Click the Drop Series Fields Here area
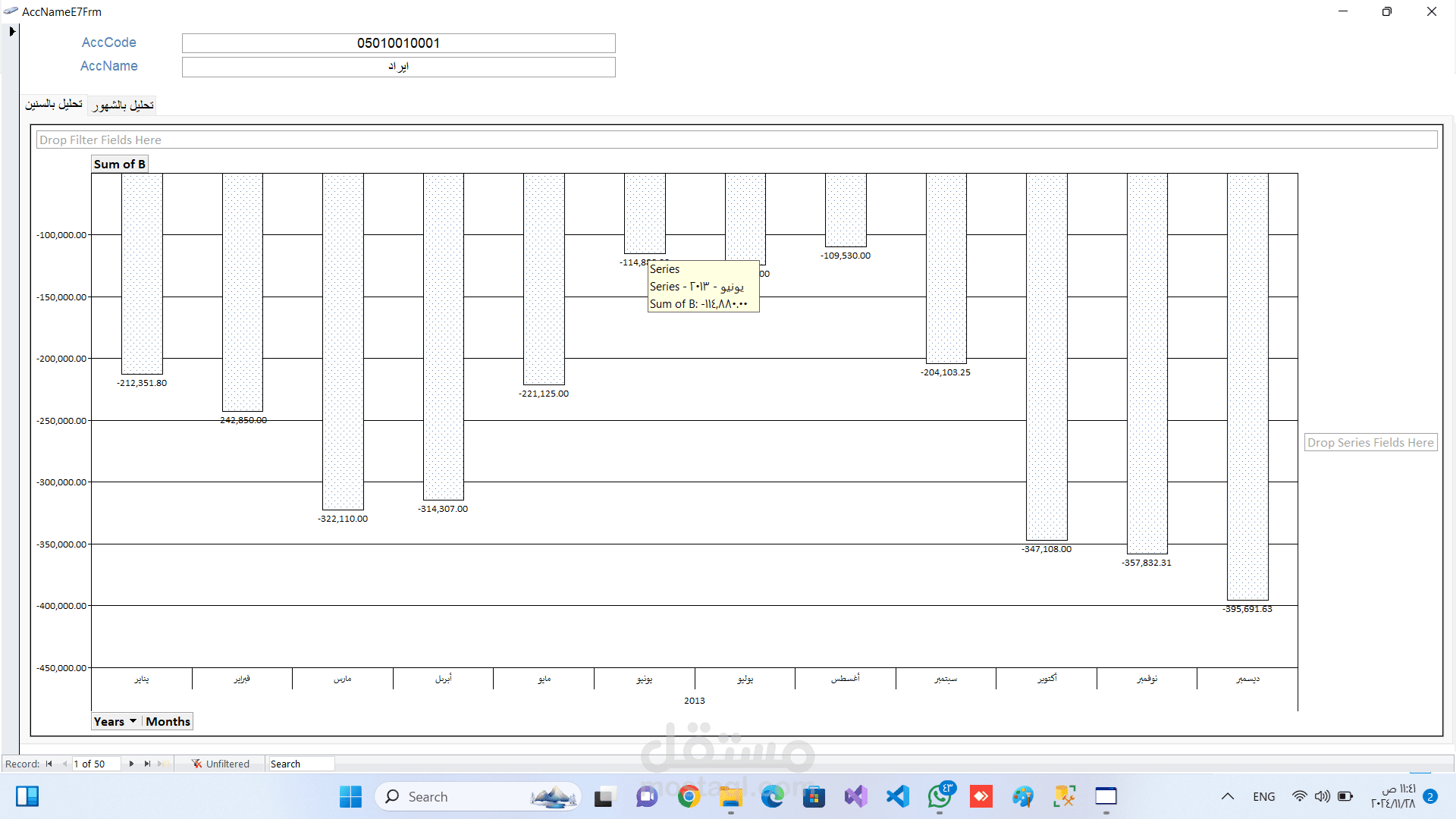The height and width of the screenshot is (819, 1456). pos(1370,442)
